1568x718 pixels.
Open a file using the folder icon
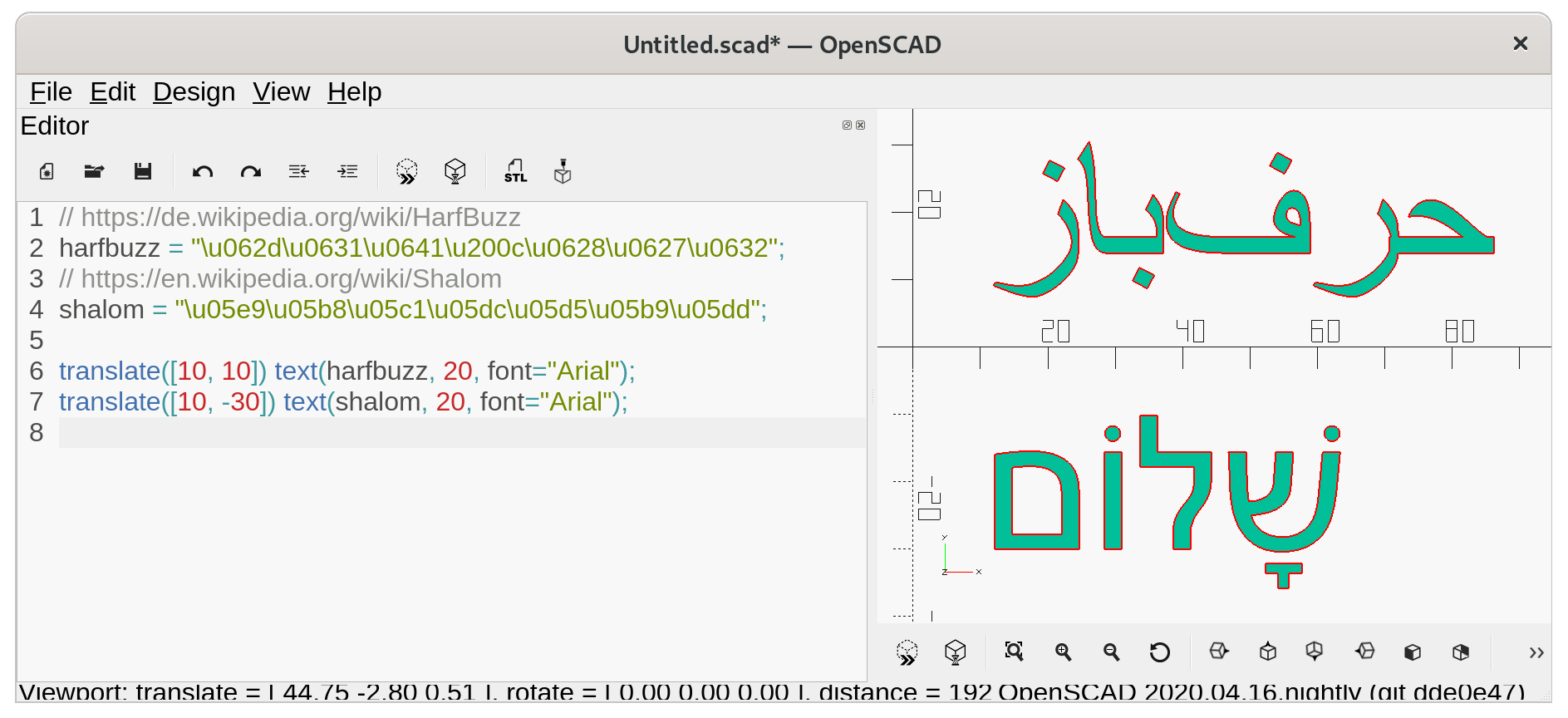[94, 172]
